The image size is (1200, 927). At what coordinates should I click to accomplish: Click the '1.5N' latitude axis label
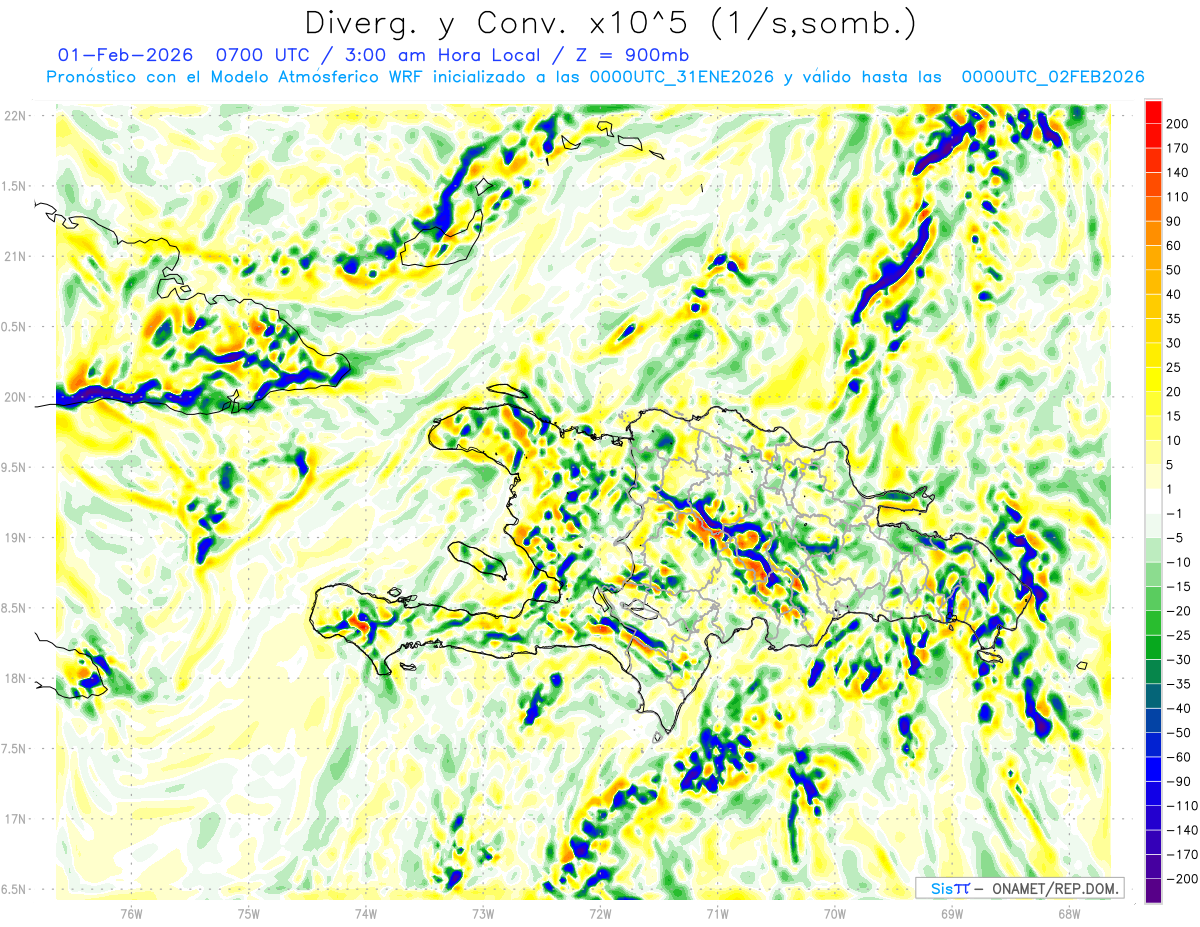pyautogui.click(x=16, y=186)
